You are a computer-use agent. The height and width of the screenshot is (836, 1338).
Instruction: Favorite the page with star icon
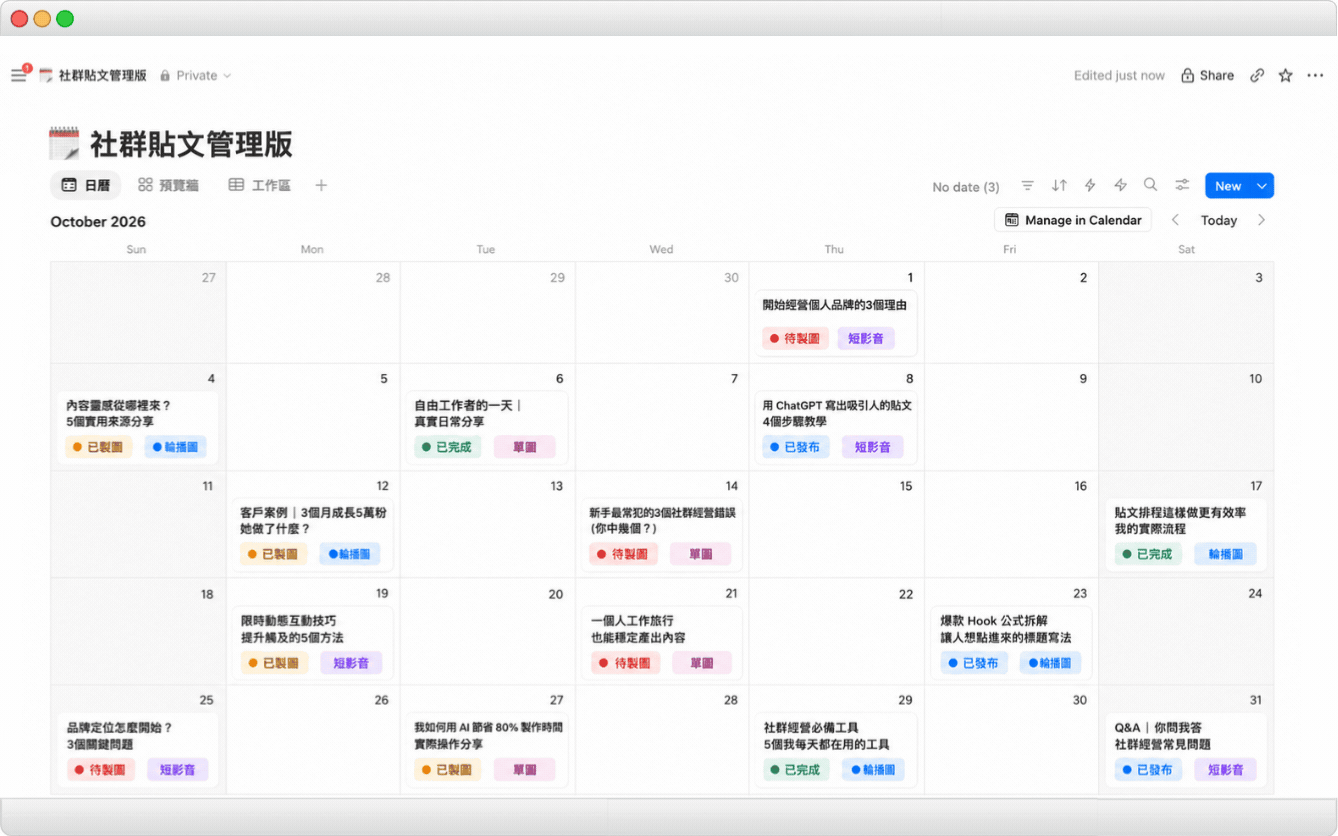click(x=1286, y=75)
